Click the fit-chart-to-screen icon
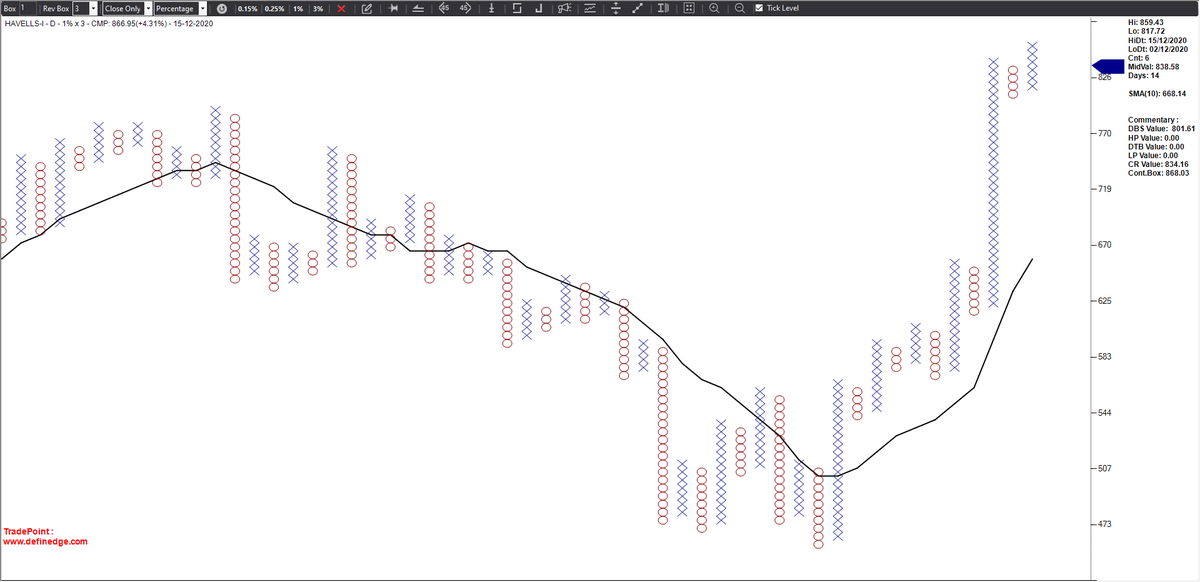 (690, 8)
